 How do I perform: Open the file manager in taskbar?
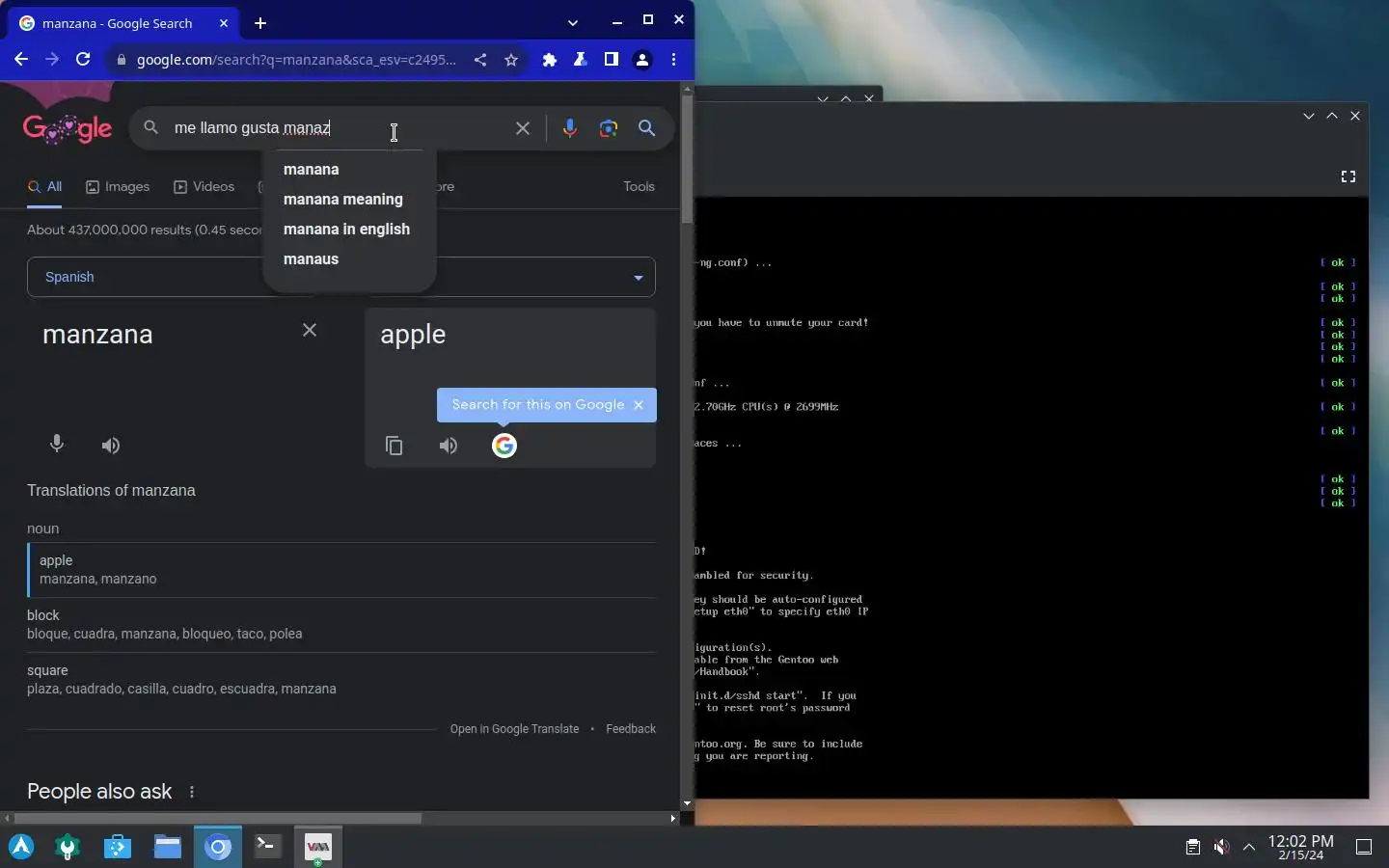(168, 847)
